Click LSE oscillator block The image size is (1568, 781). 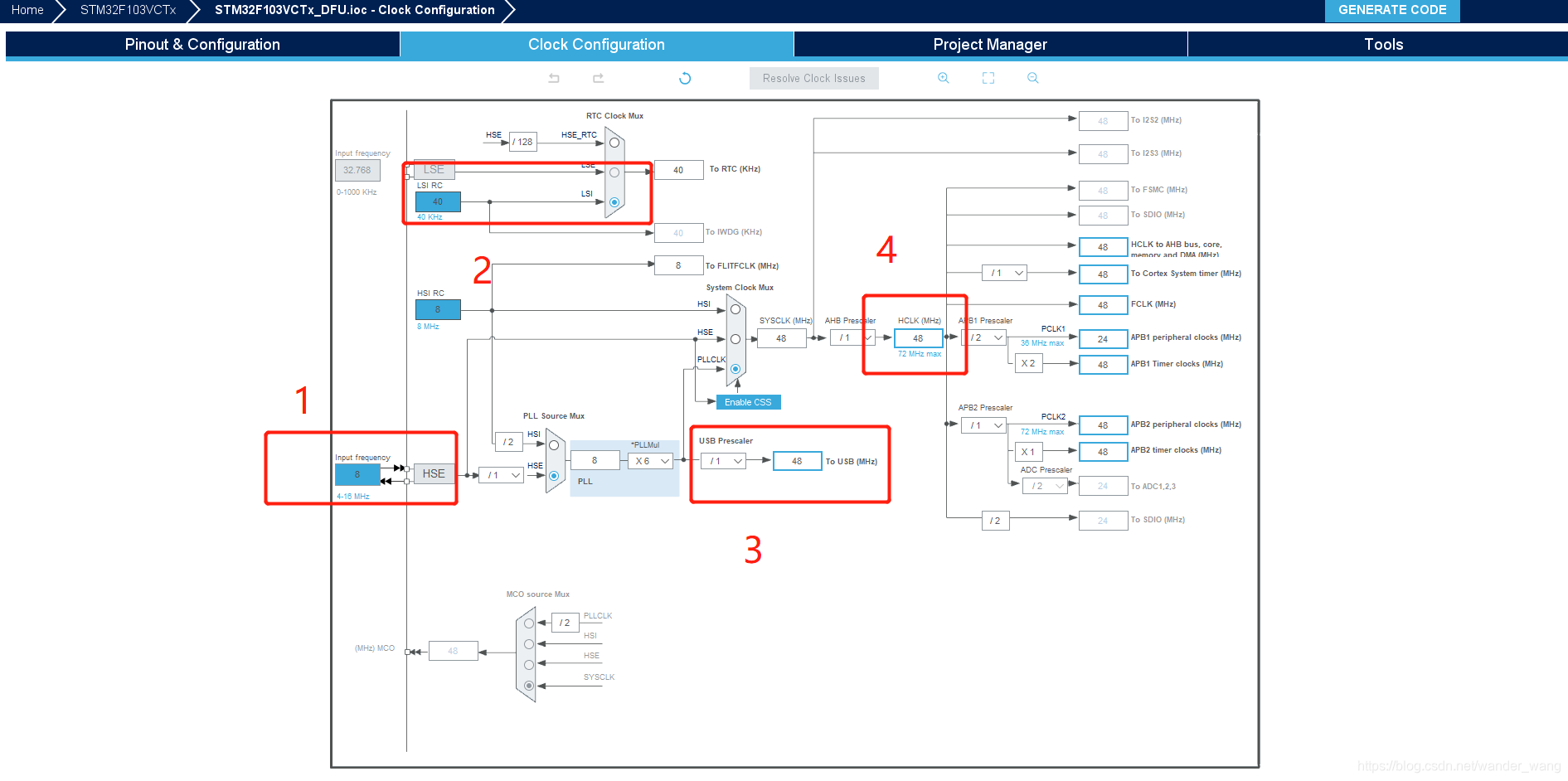[x=434, y=169]
